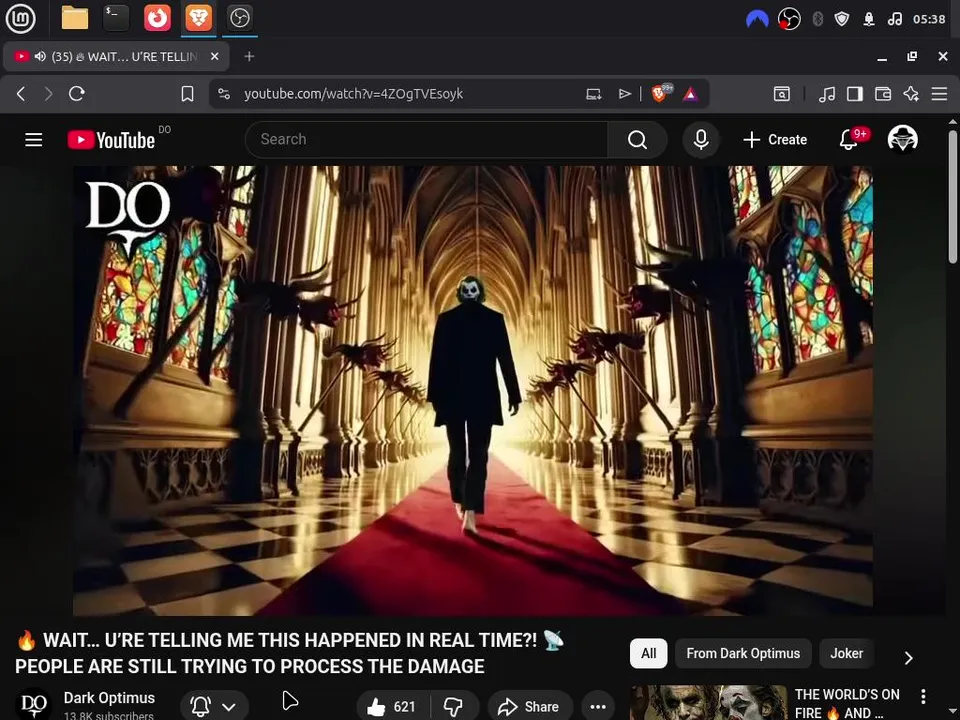Open the Dark Optimus channel avatar
Viewport: 960px width, 720px height.
[x=33, y=705]
